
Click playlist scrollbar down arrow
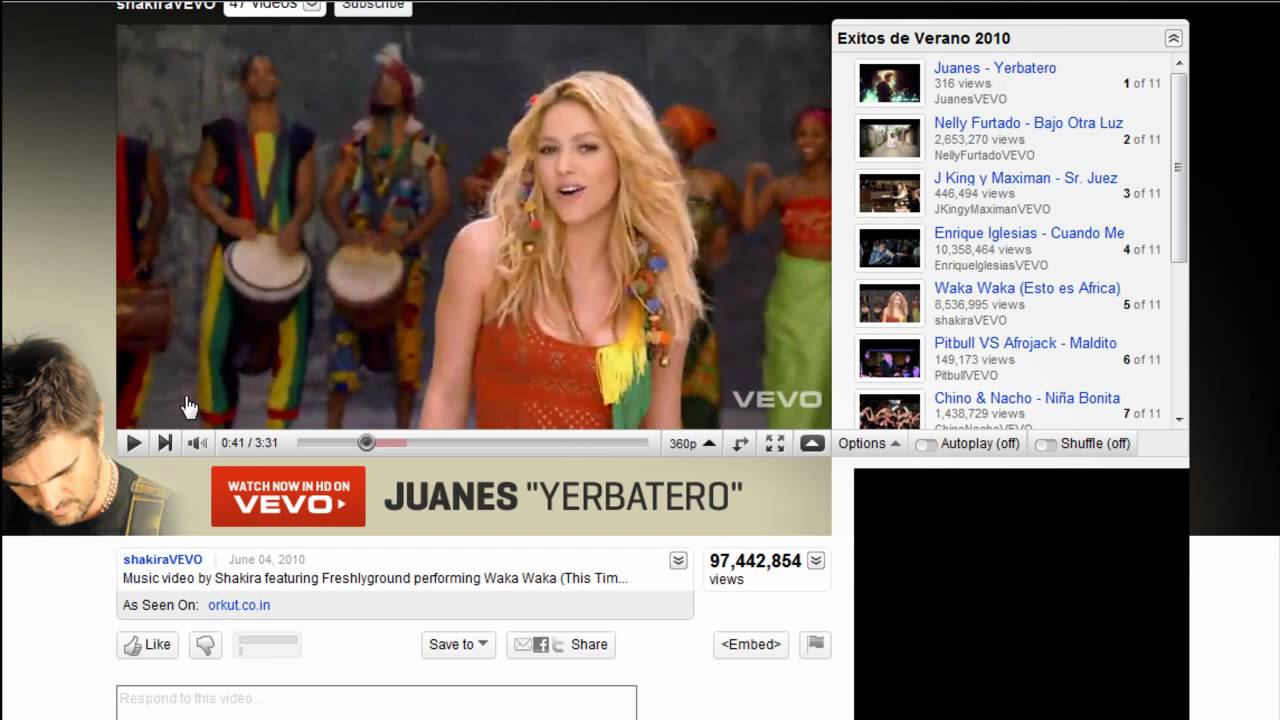tap(1179, 420)
